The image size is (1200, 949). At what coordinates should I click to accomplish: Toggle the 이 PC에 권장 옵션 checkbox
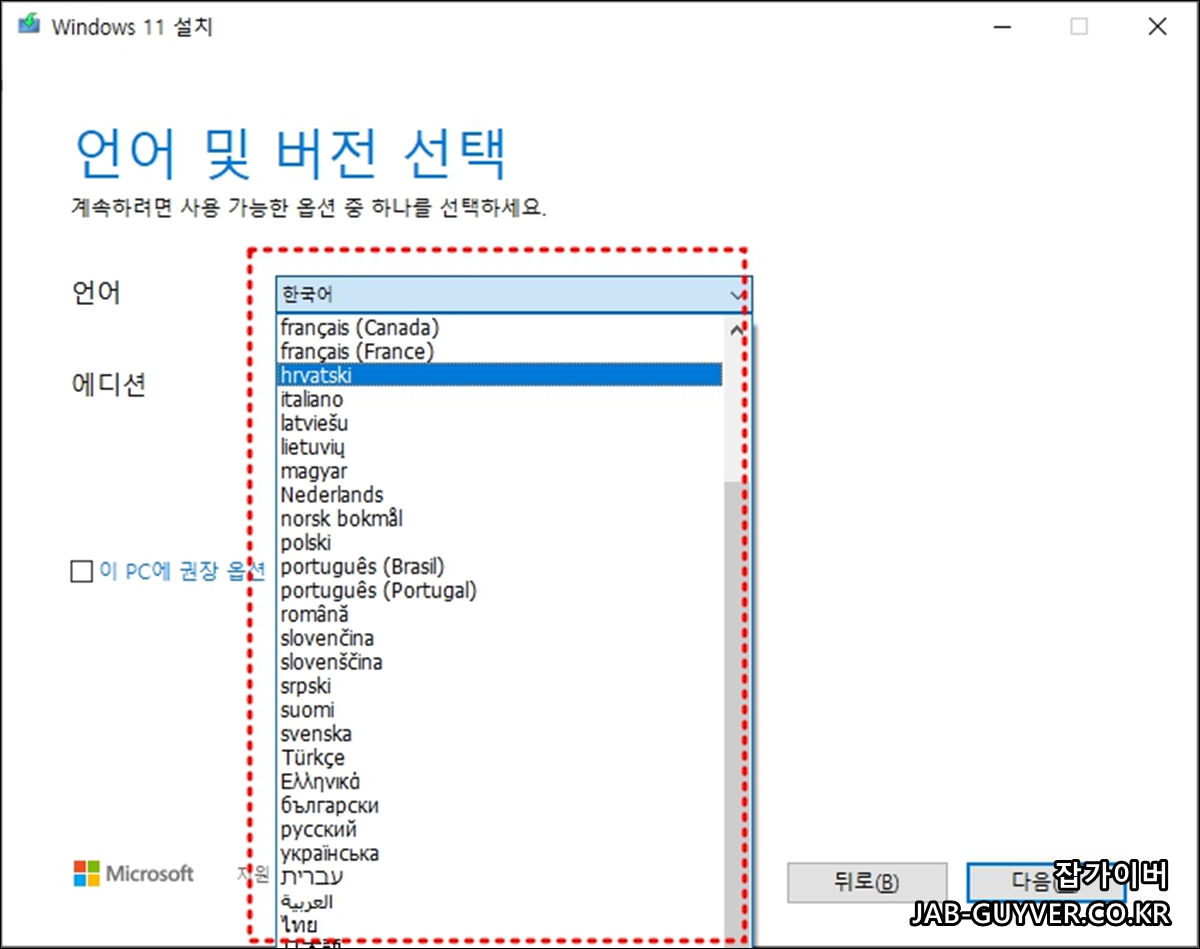(81, 572)
